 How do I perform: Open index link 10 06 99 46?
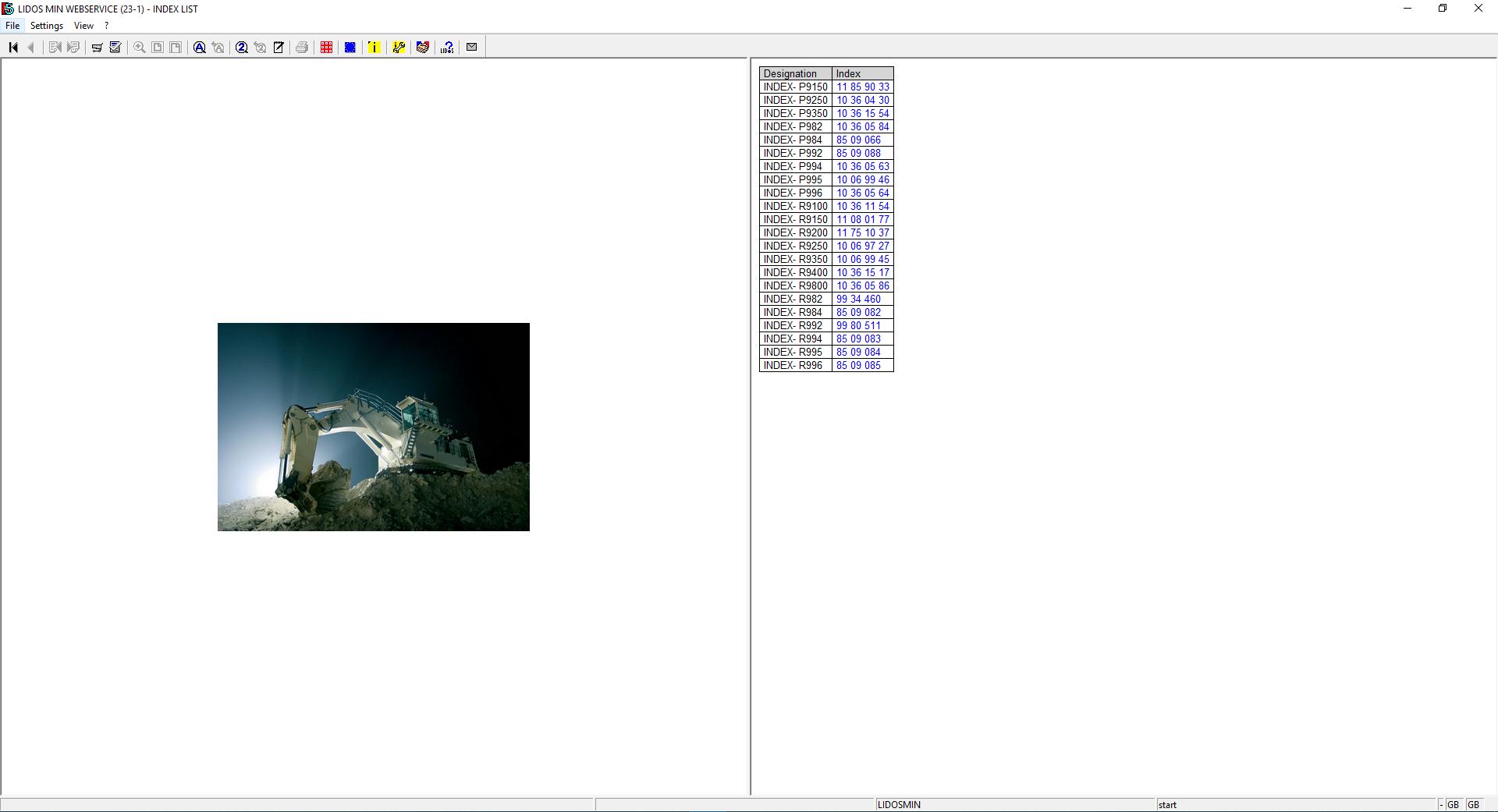click(863, 180)
